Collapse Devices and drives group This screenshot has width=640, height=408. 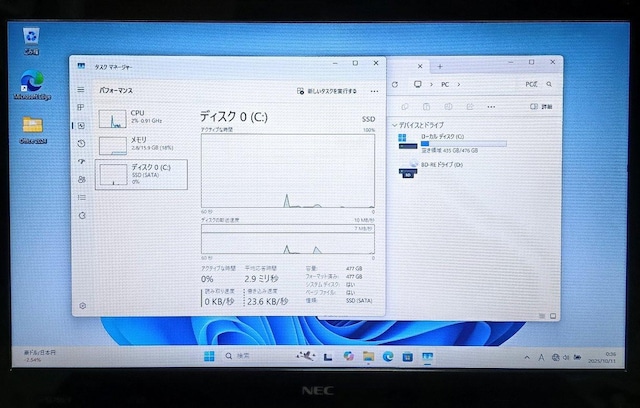click(394, 125)
